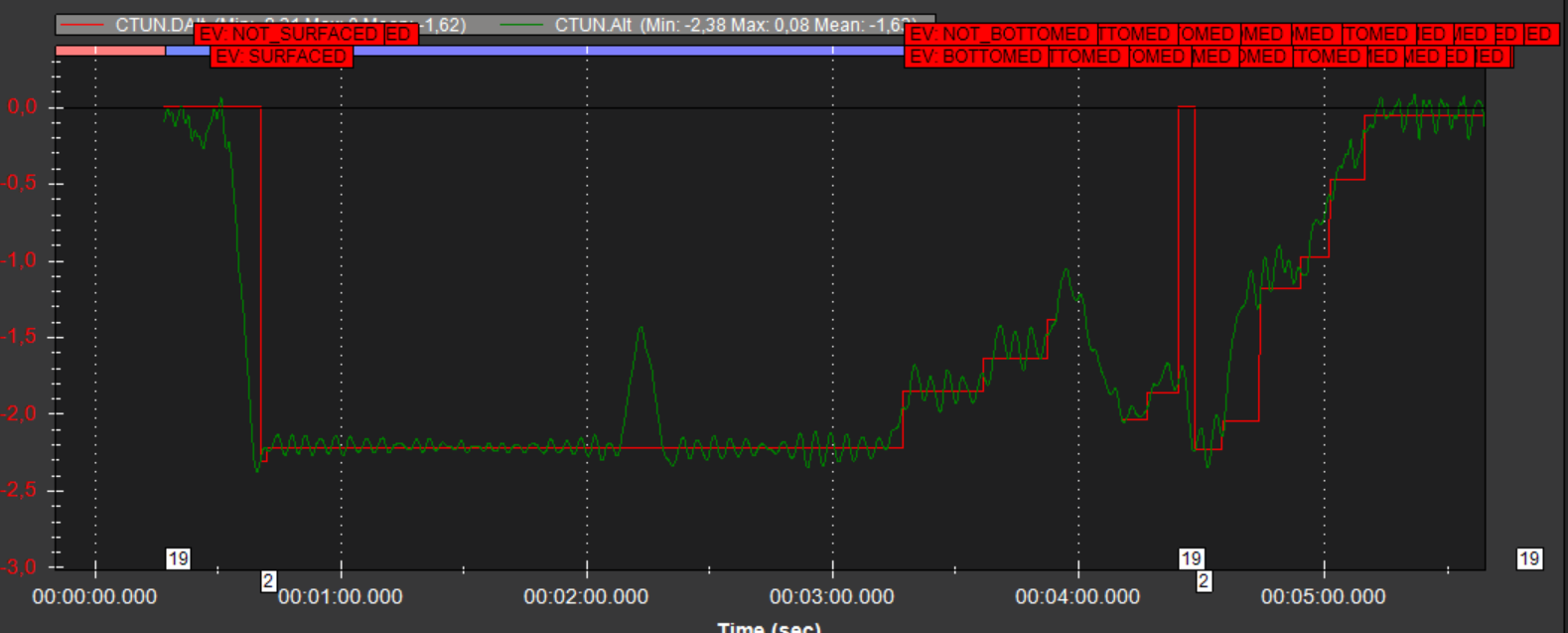1568x633 pixels.
Task: Click the CTUN.Alt green legend entry
Action: click(x=709, y=24)
